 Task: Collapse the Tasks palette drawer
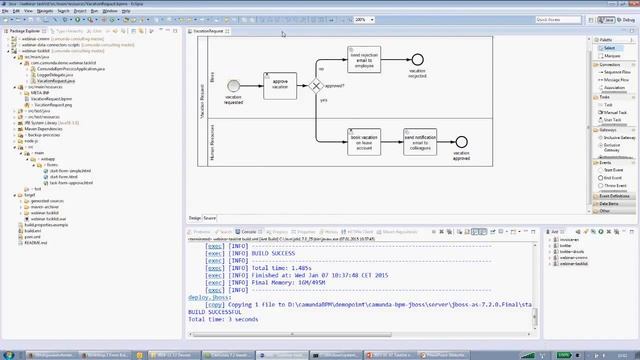coord(613,97)
